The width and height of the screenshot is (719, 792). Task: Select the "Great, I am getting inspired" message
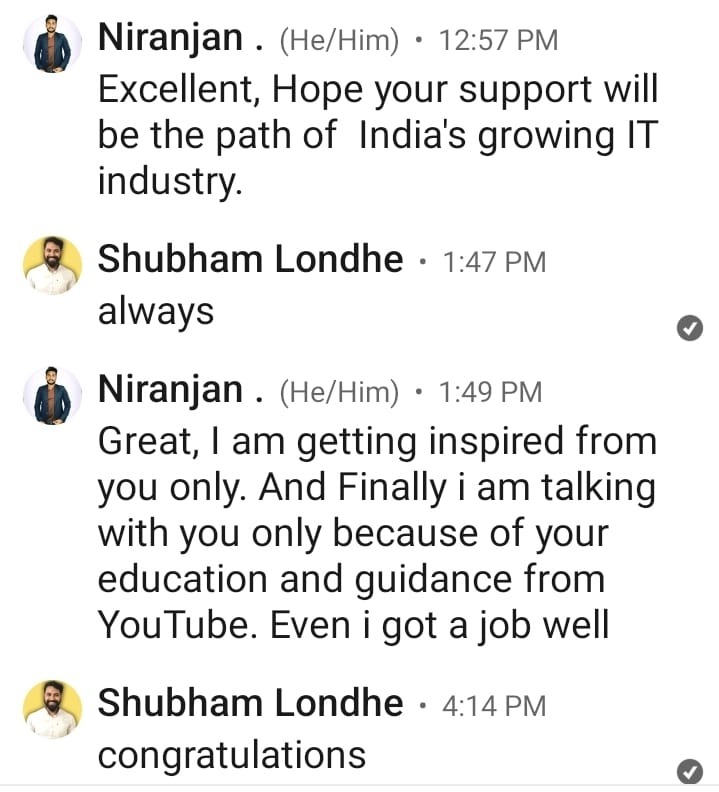coord(376,533)
